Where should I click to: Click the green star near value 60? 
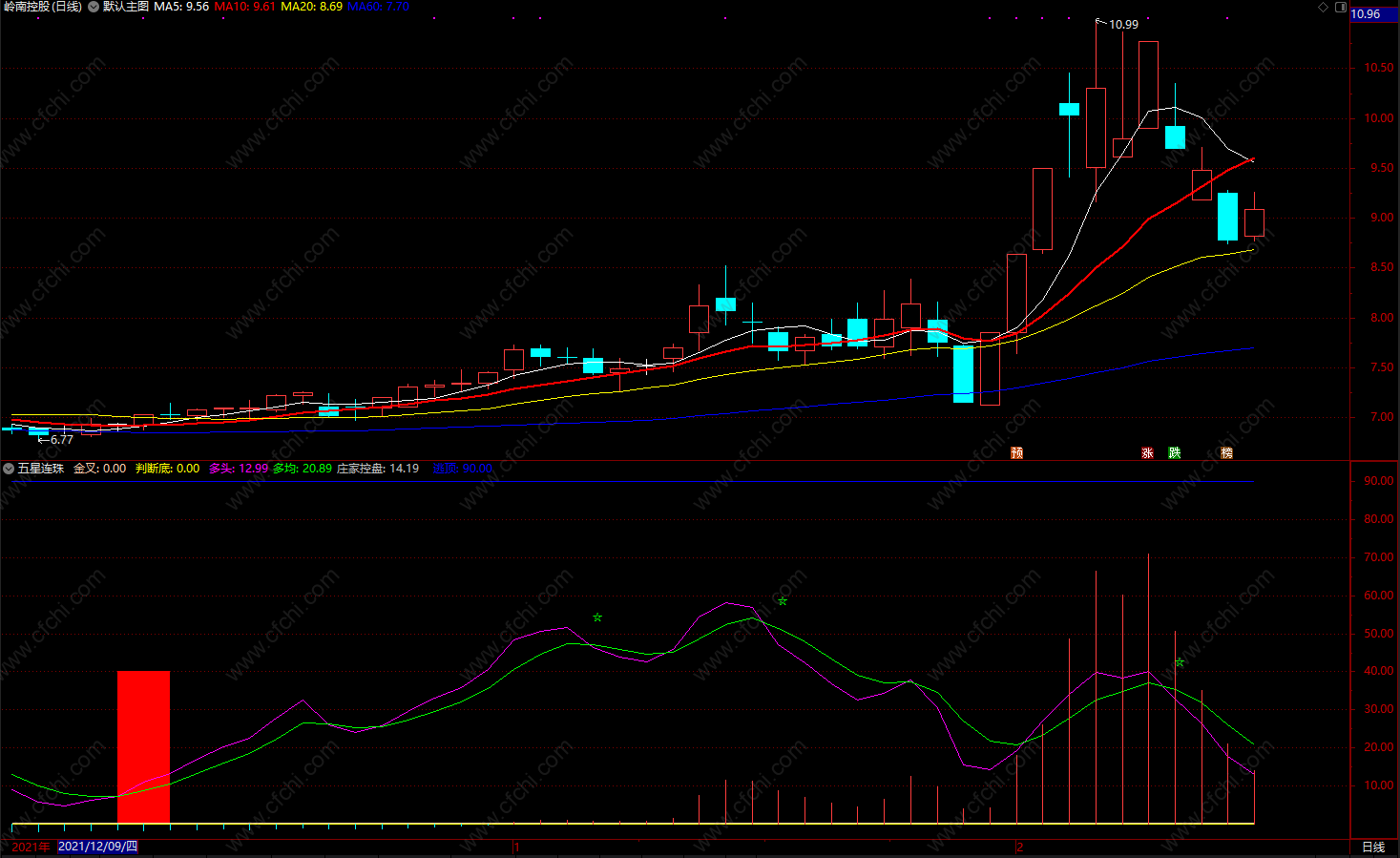pos(783,601)
